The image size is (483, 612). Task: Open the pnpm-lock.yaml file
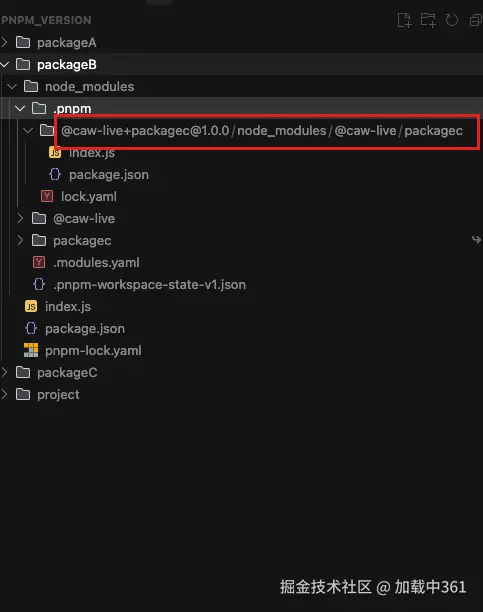click(x=93, y=350)
